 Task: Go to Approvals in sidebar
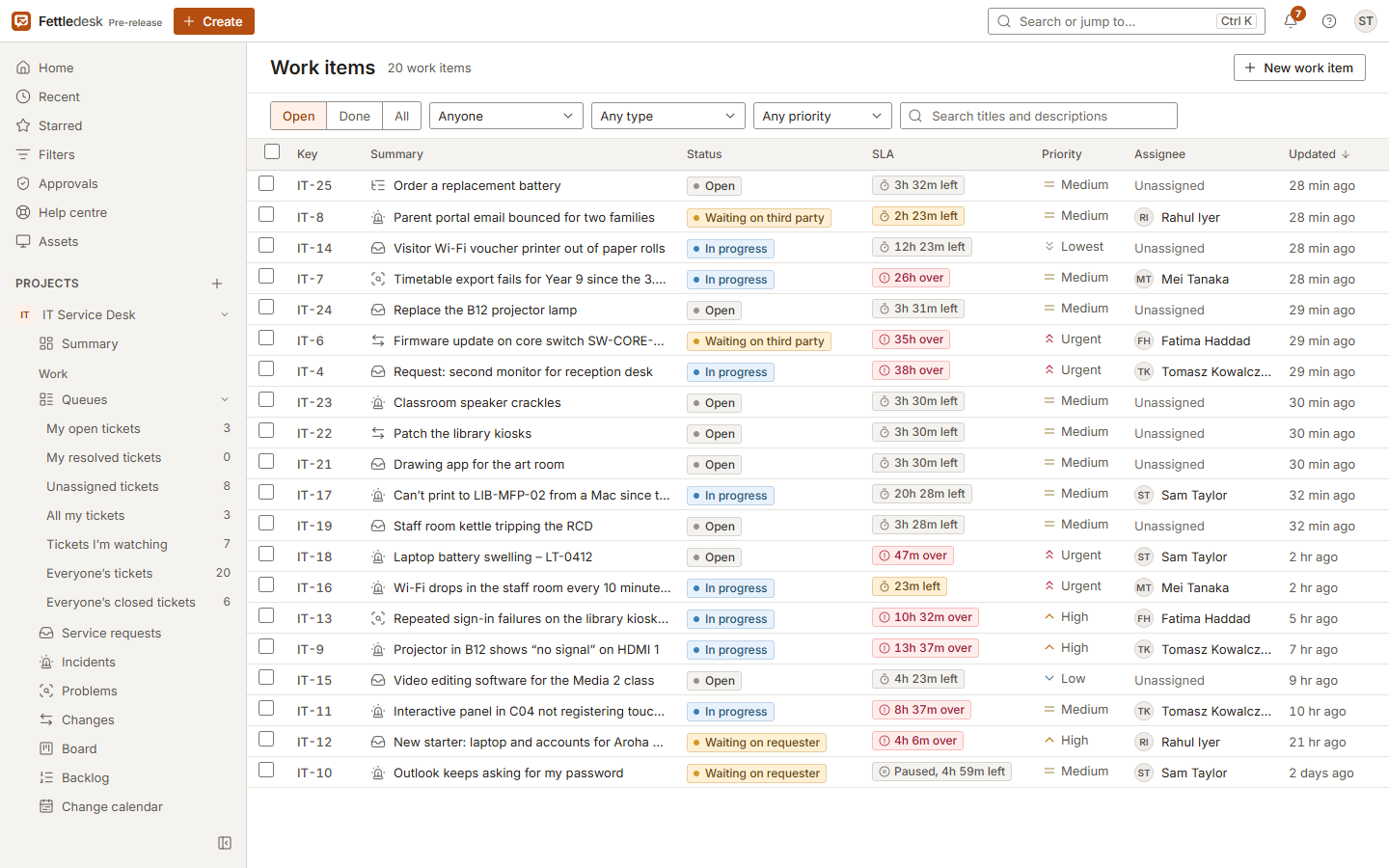(123, 183)
